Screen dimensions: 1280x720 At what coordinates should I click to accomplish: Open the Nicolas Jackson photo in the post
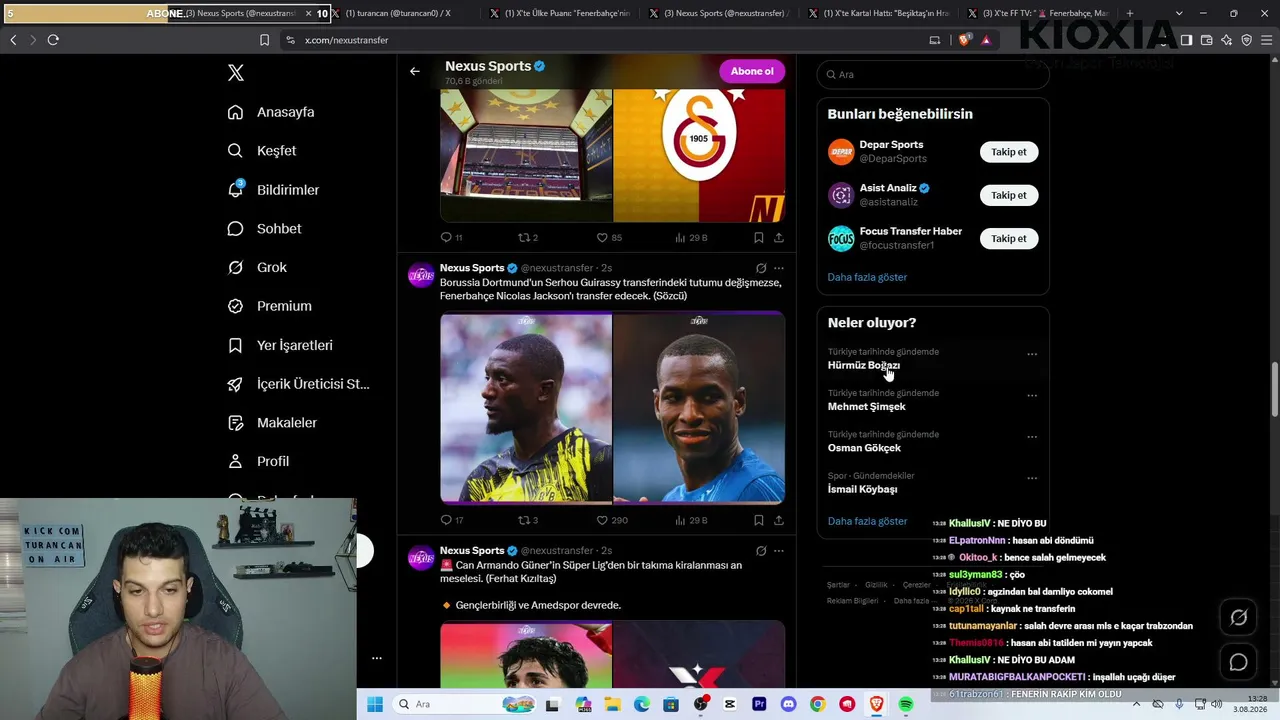pyautogui.click(x=699, y=408)
